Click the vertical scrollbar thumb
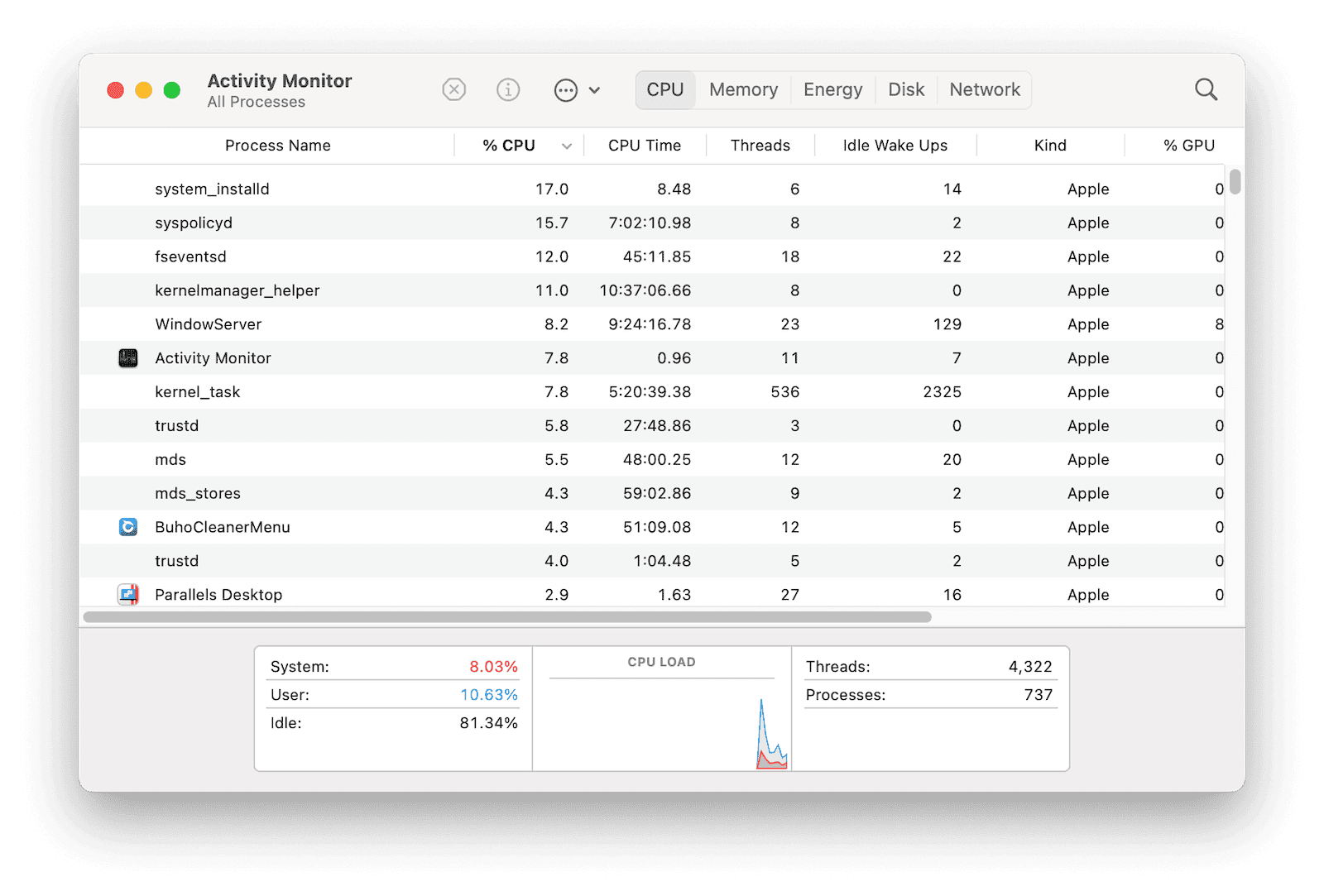1324x896 pixels. tap(1235, 182)
